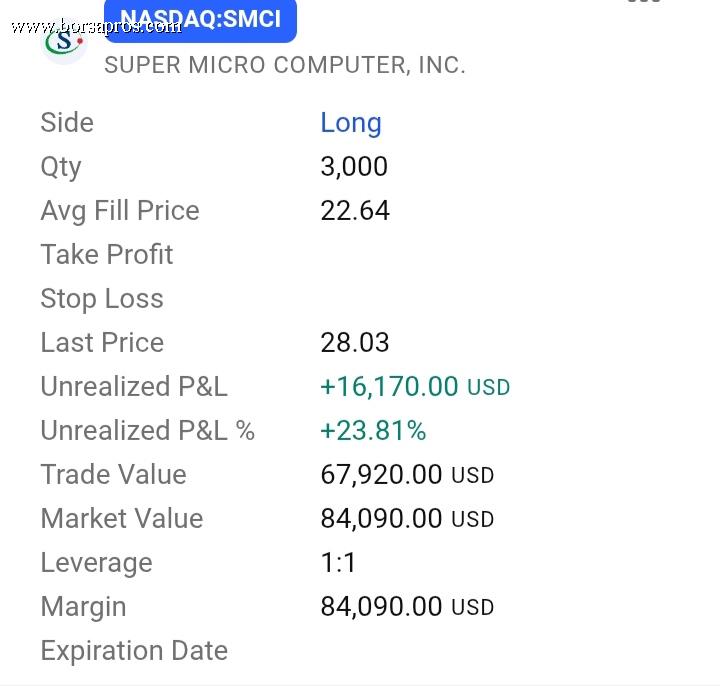Viewport: 720px width, 686px height.
Task: Click the +23.81% unrealized percentage
Action: 373,431
